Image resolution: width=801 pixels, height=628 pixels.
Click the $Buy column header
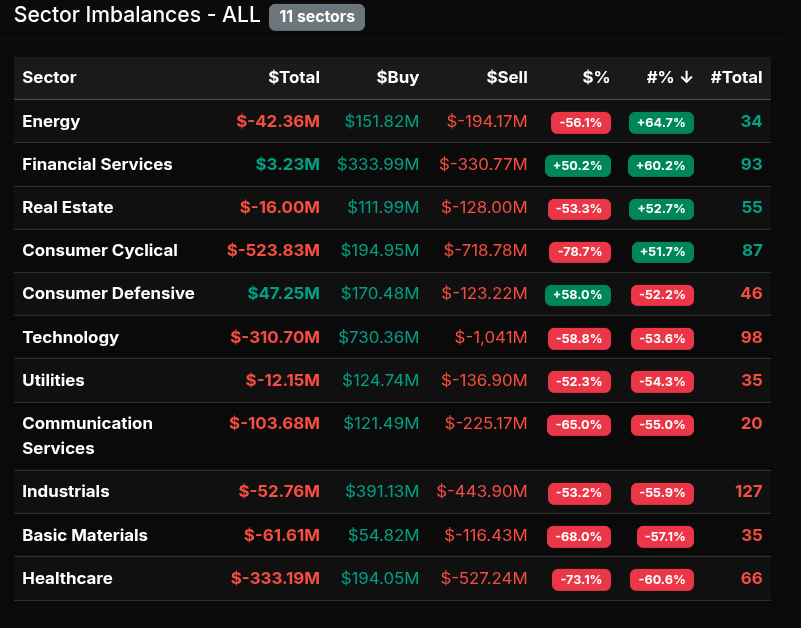(x=397, y=78)
